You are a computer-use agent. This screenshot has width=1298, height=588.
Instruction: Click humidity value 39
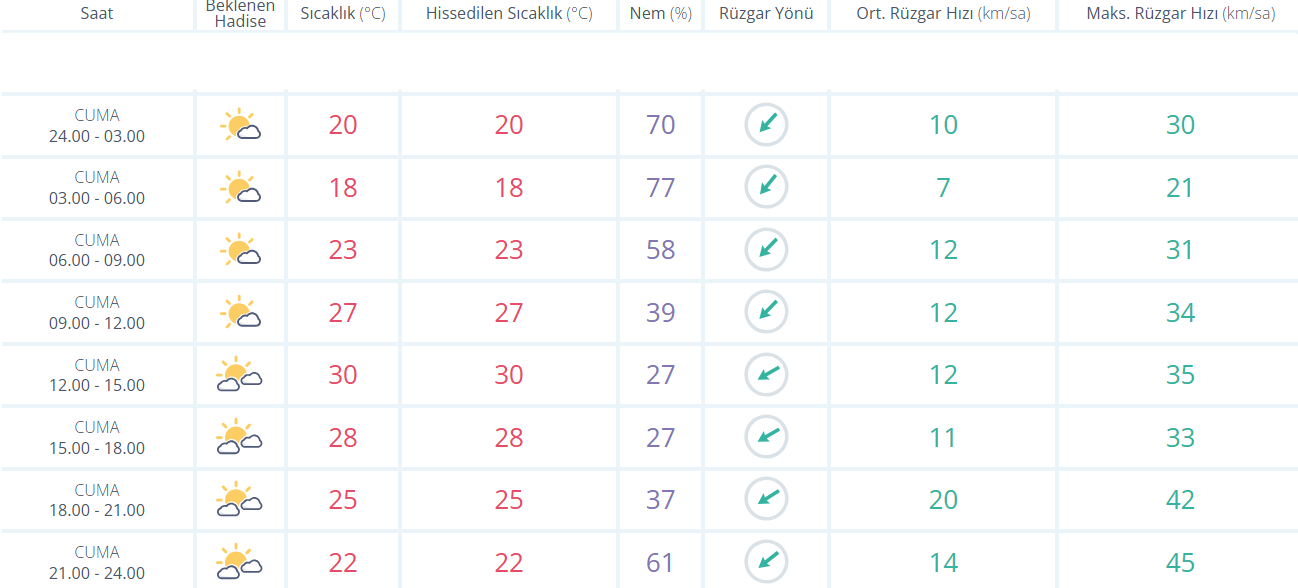coord(661,312)
